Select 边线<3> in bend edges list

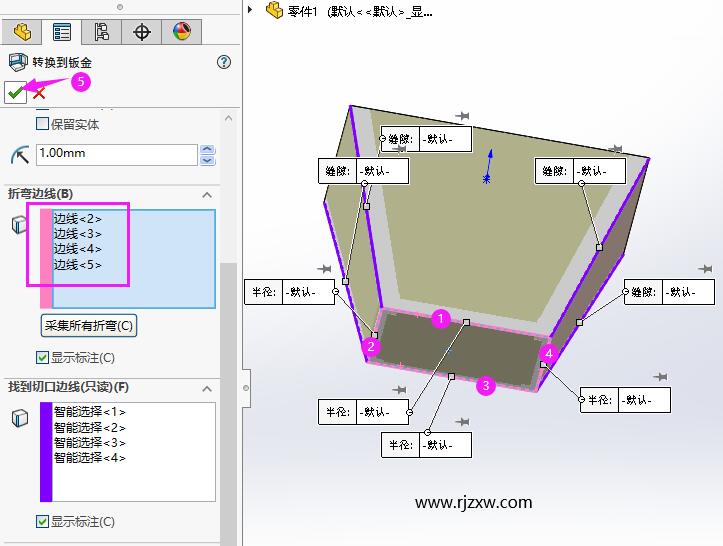pos(77,234)
